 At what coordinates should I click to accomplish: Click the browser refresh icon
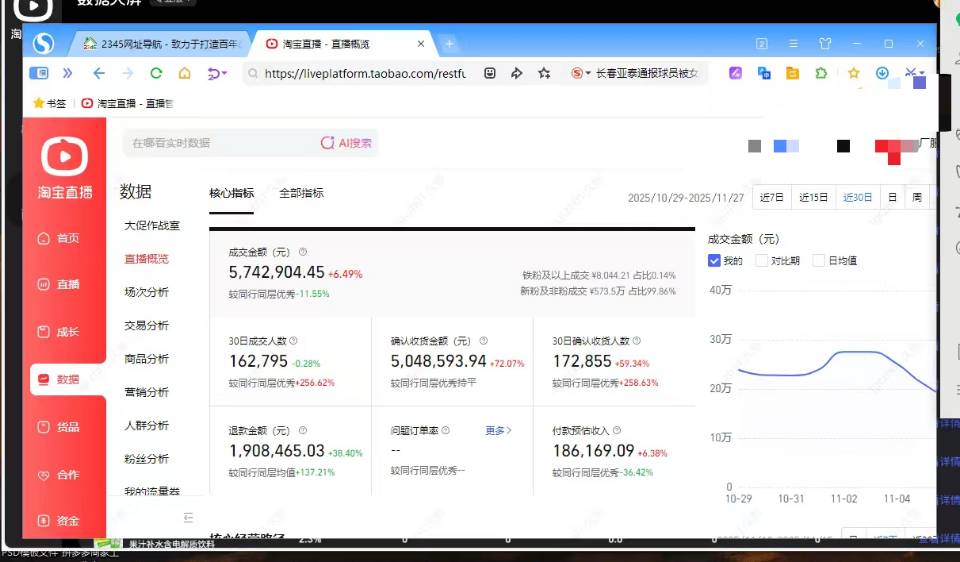click(156, 73)
